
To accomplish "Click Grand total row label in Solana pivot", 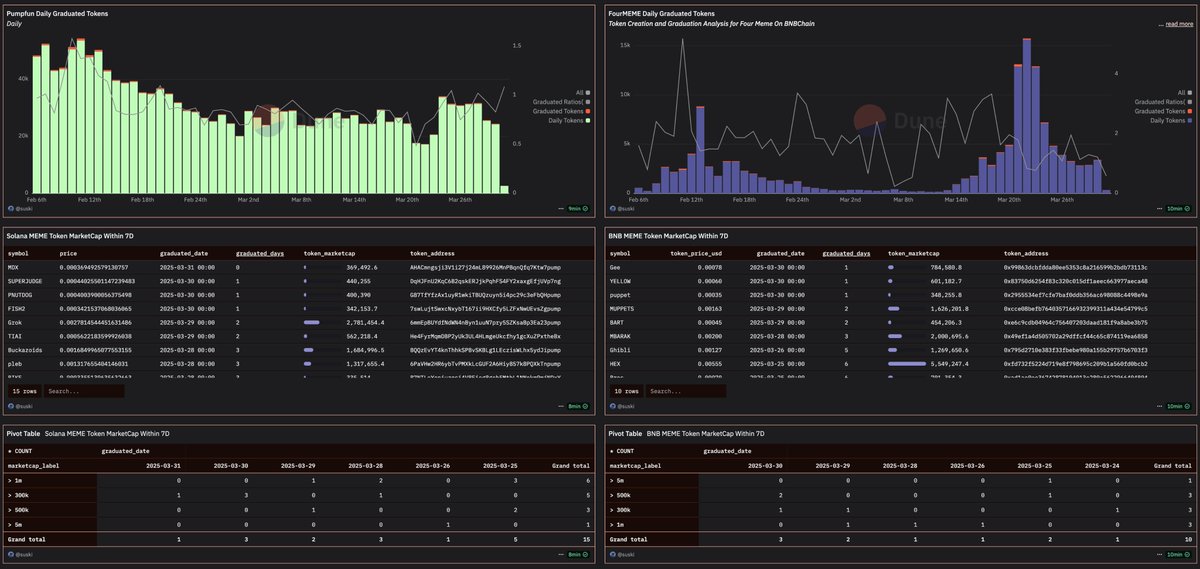I will pyautogui.click(x=26, y=539).
